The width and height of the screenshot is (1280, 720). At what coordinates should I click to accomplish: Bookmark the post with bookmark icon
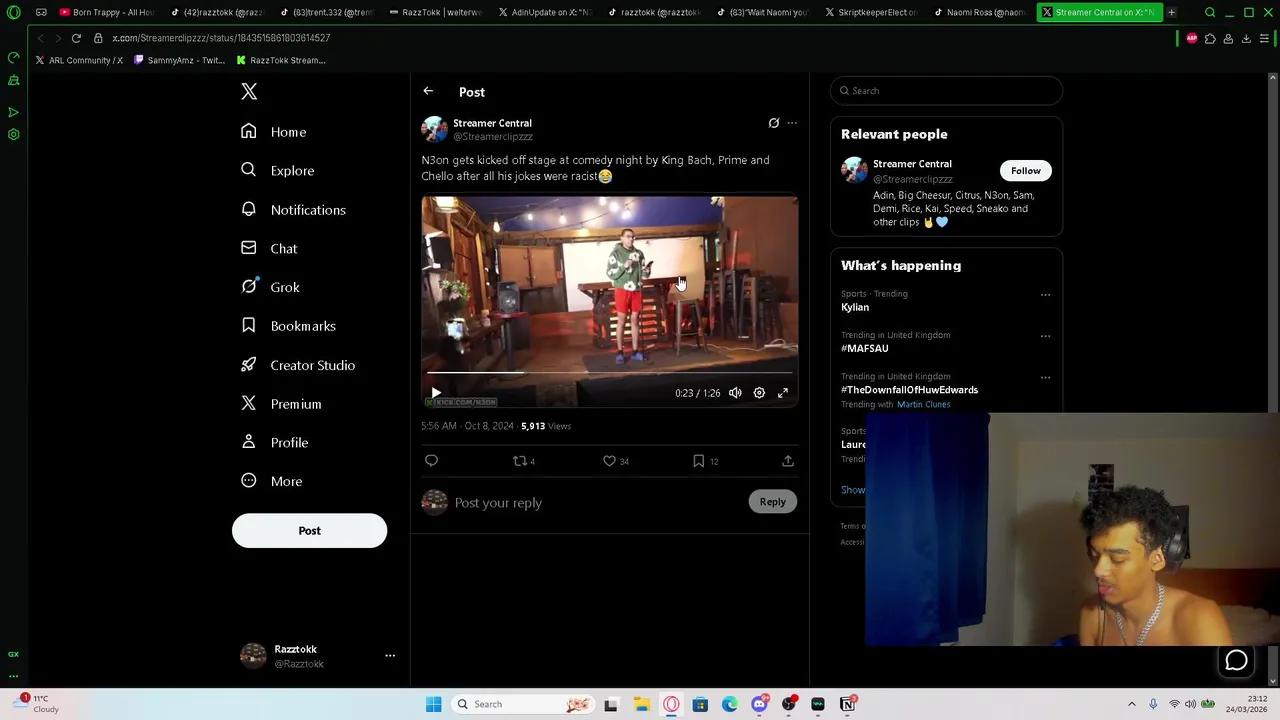point(699,461)
